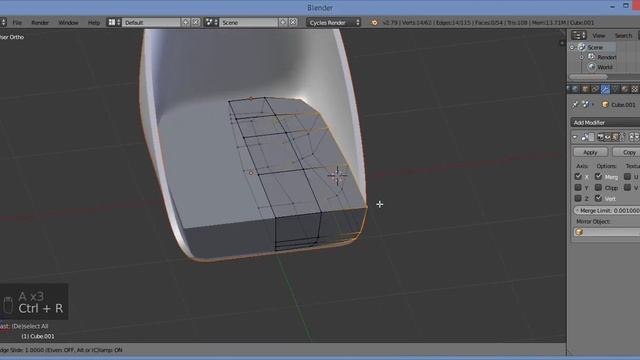Click the Scene icon in outliner
The height and width of the screenshot is (360, 640).
coord(582,47)
